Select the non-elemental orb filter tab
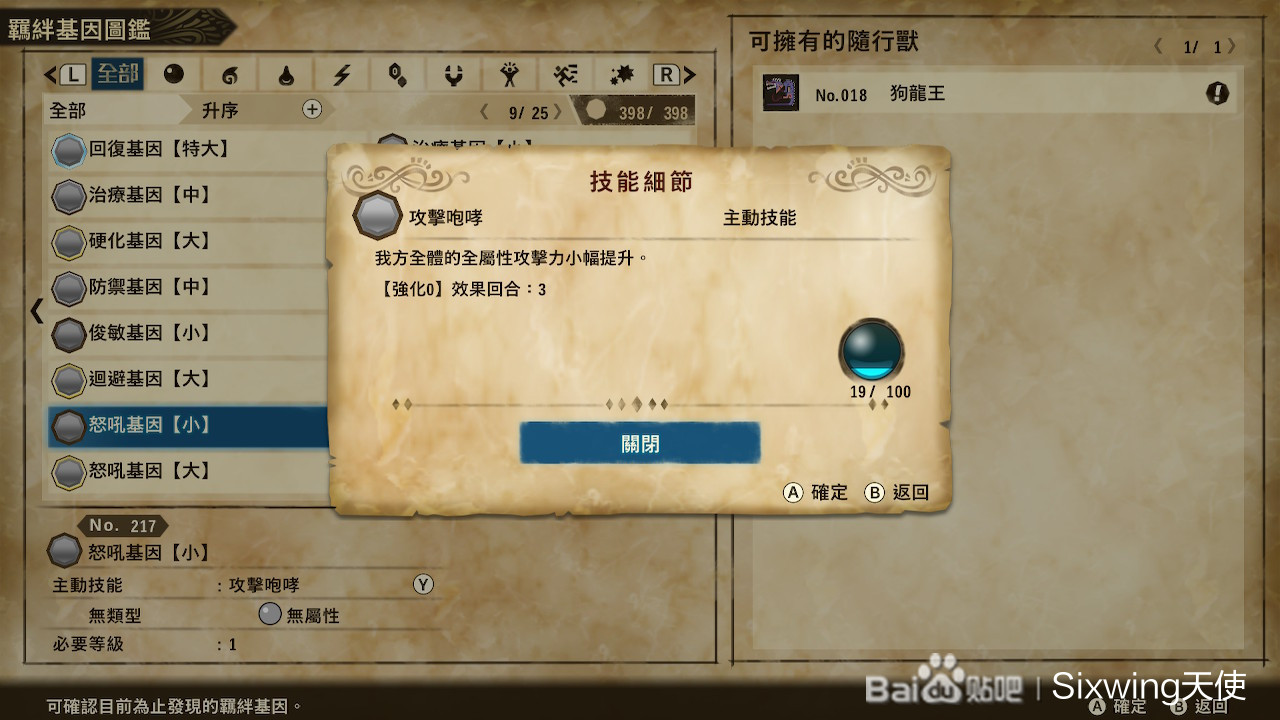This screenshot has height=720, width=1280. (174, 75)
